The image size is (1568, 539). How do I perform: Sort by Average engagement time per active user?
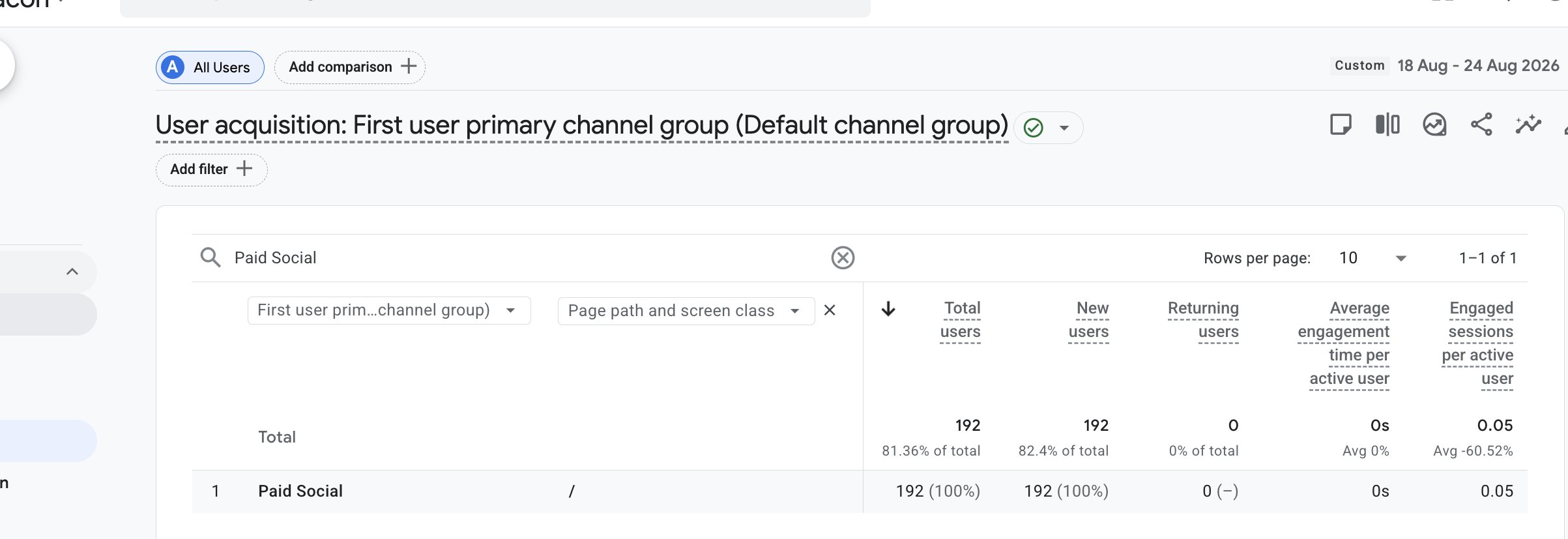1343,343
